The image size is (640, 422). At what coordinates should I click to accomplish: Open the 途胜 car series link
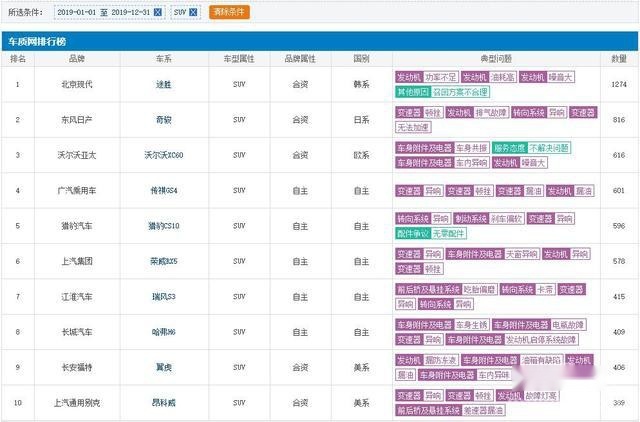click(x=164, y=84)
